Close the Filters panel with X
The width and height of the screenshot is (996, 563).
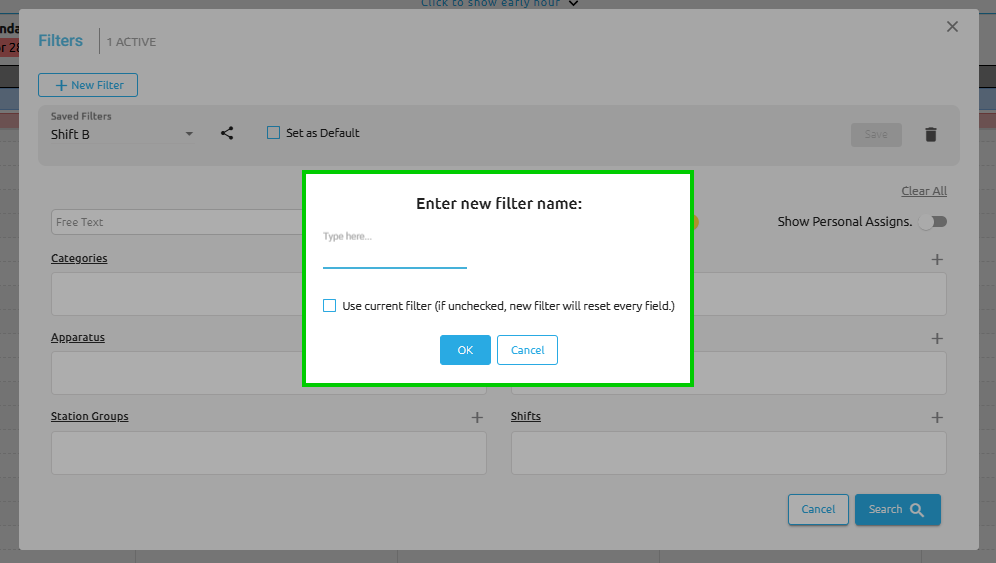[952, 27]
